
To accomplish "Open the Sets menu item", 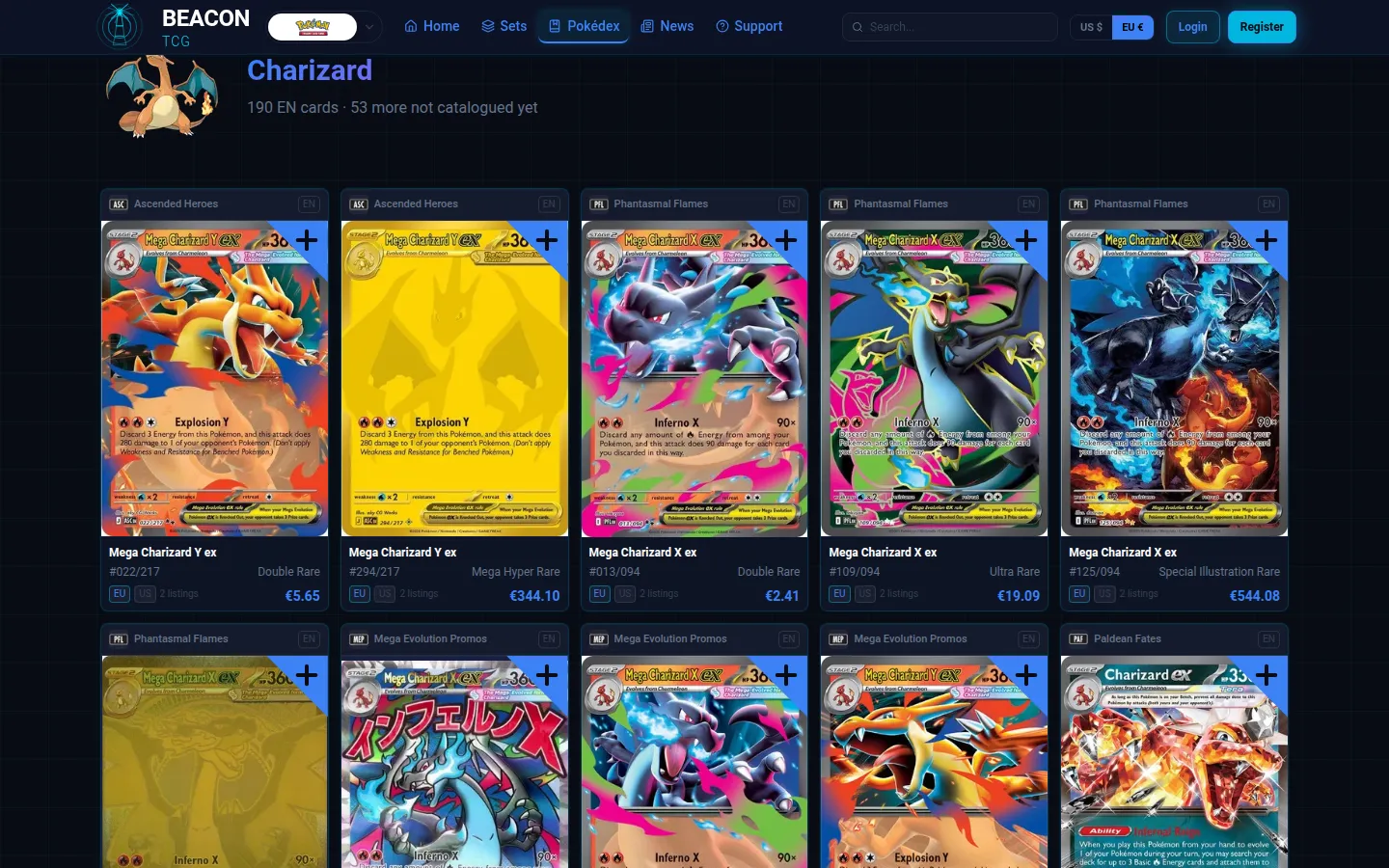I will (x=504, y=26).
